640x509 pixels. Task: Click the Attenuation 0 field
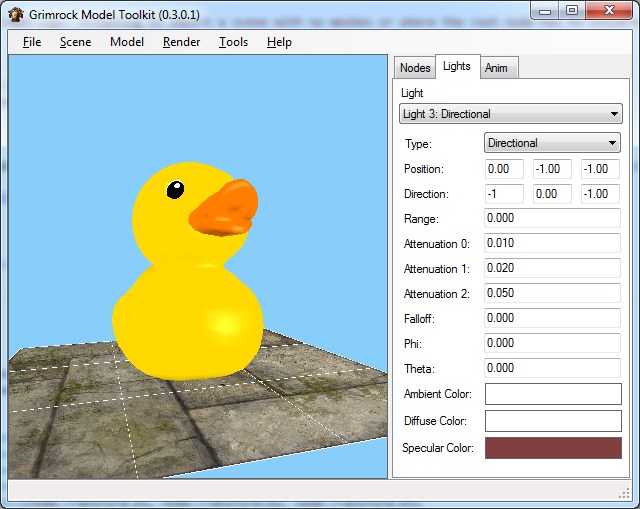pos(552,243)
